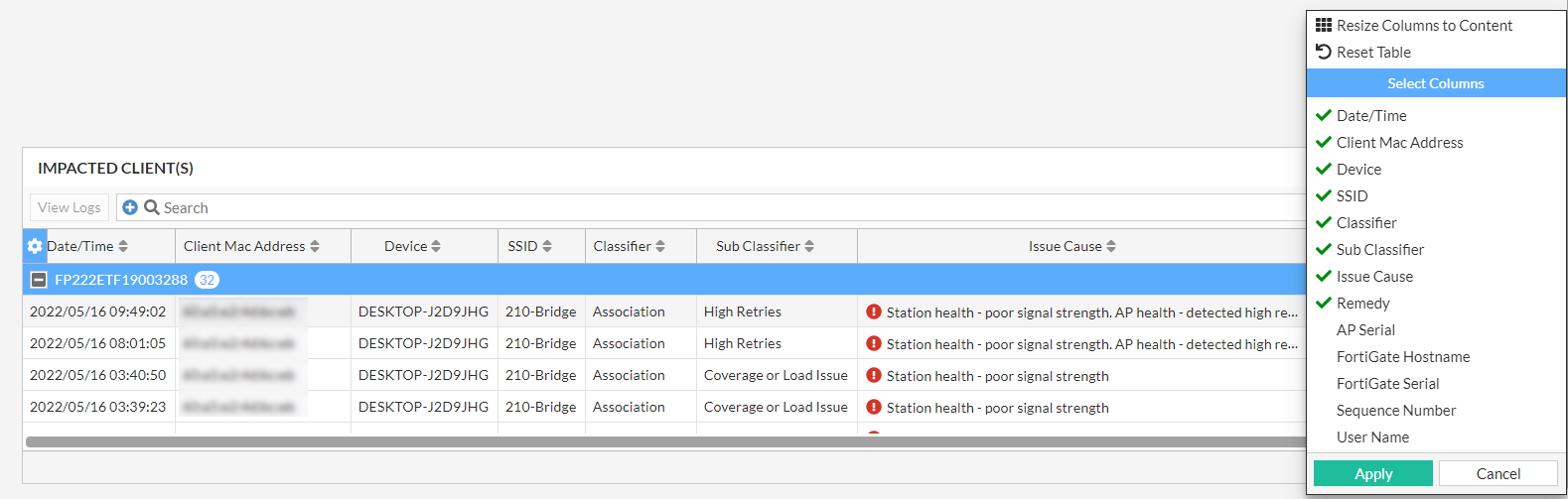Click the table settings gear icon

[x=35, y=246]
